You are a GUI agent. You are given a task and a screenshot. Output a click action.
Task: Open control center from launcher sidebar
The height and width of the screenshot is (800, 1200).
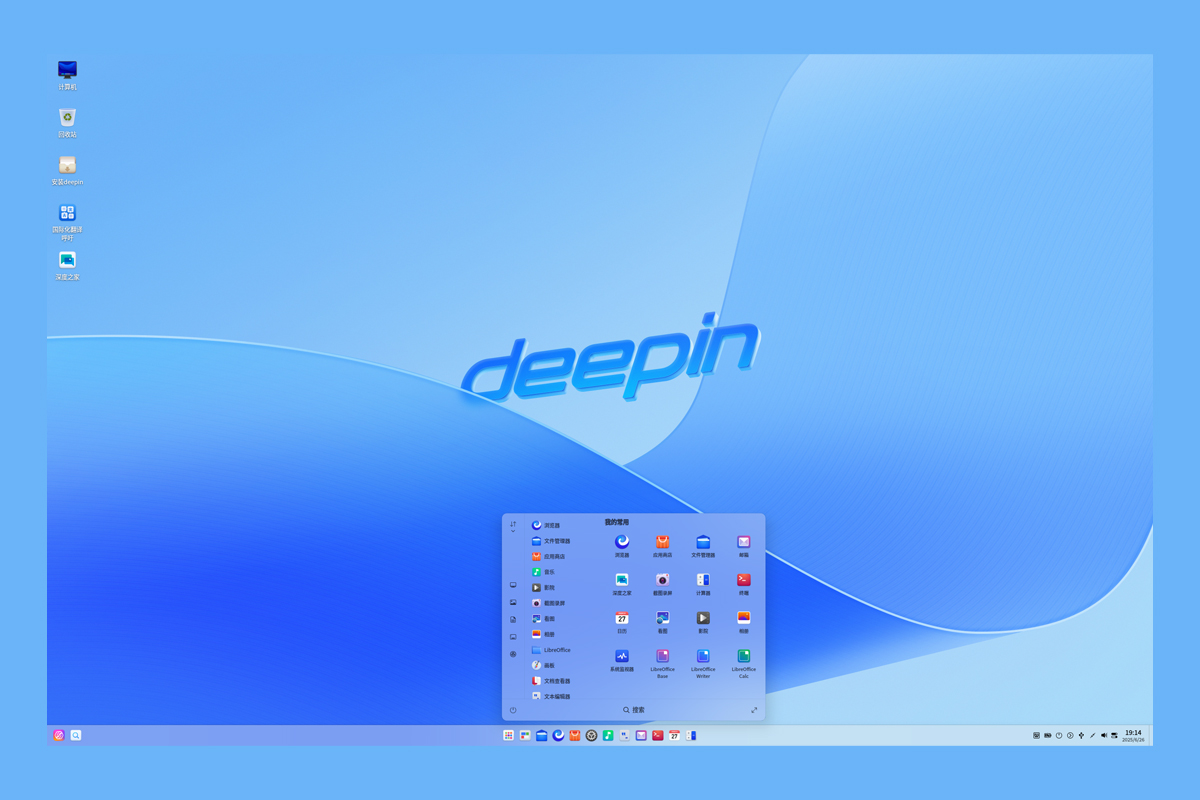pos(513,654)
